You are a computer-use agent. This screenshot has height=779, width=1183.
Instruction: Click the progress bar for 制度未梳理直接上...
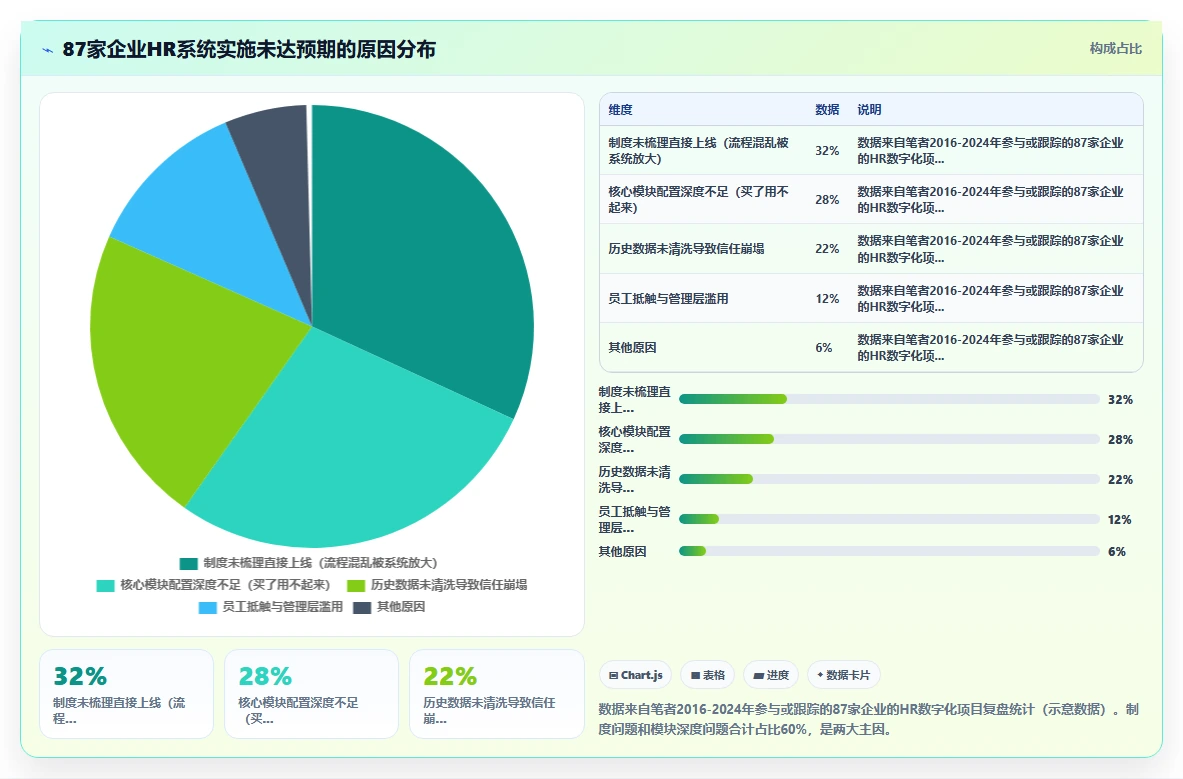[889, 399]
